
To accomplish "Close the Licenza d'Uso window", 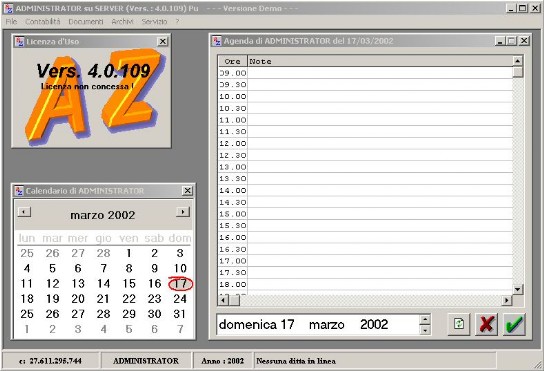I will point(162,42).
